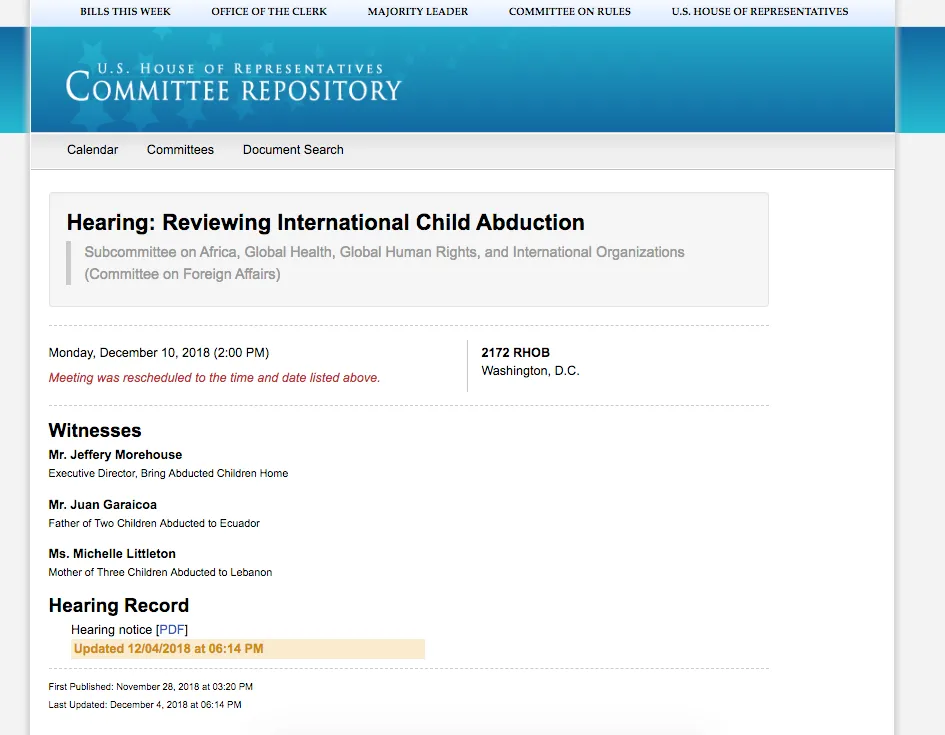
Task: Click Father of Two Children Abducted to Ecuador
Action: (x=154, y=524)
